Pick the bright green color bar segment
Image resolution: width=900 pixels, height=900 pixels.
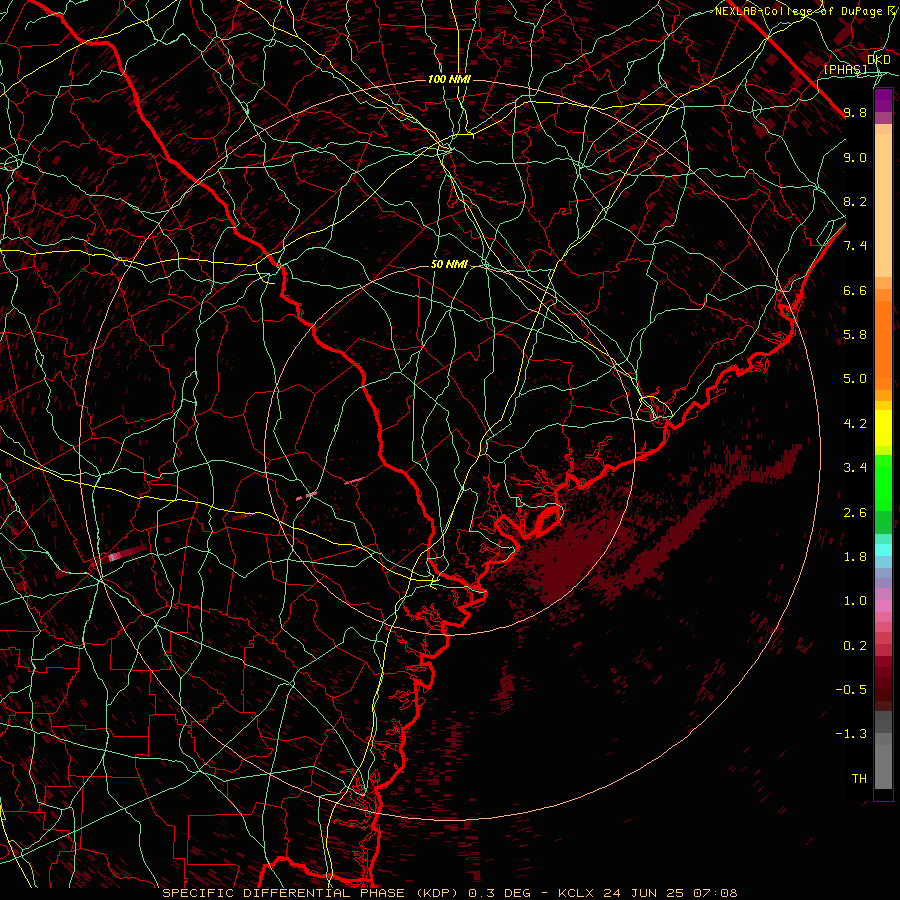coord(883,483)
